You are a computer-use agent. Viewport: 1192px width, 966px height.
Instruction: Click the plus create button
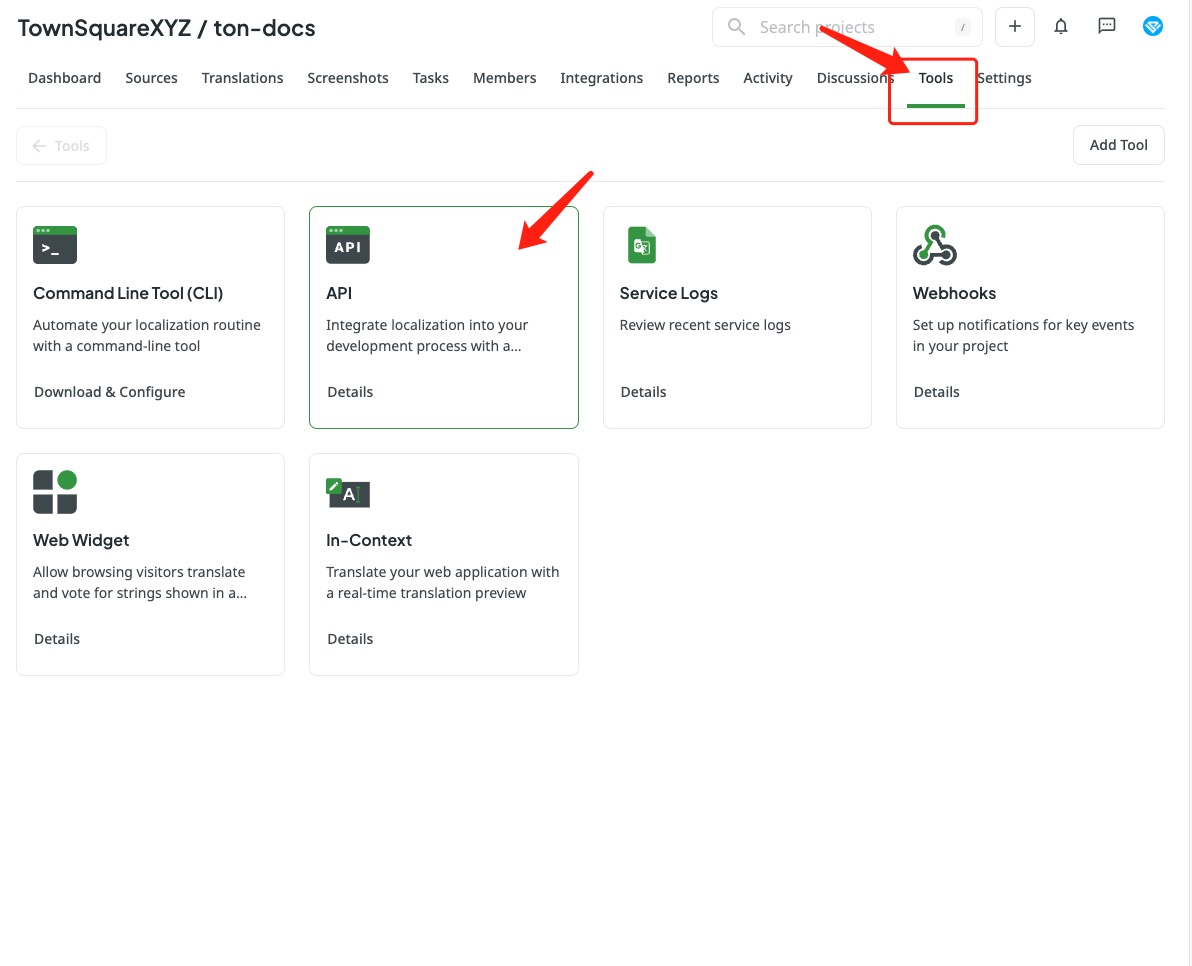(1014, 27)
